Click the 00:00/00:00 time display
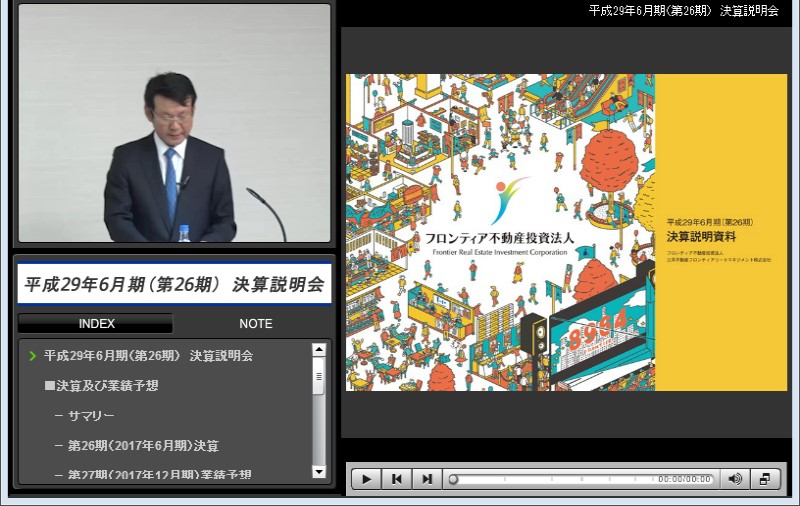This screenshot has width=800, height=506. tap(684, 479)
